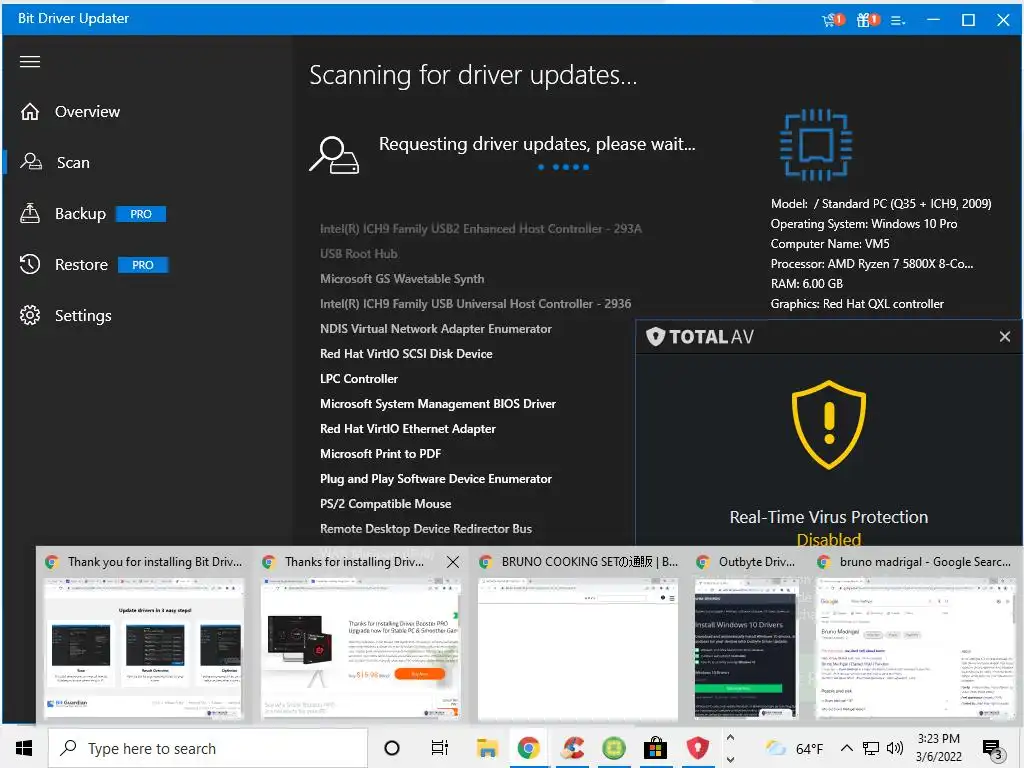The width and height of the screenshot is (1024, 768).
Task: Click the Chrome taskbar icon
Action: tap(528, 748)
